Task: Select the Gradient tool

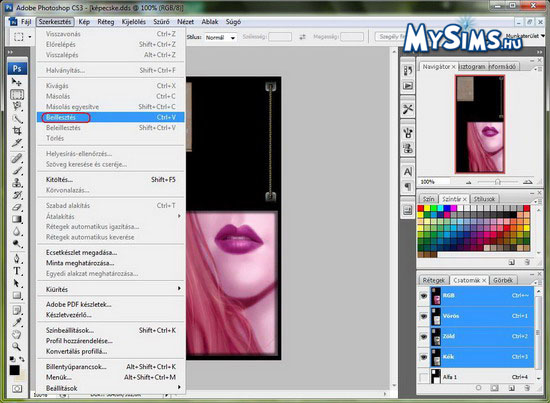Action: [x=16, y=220]
